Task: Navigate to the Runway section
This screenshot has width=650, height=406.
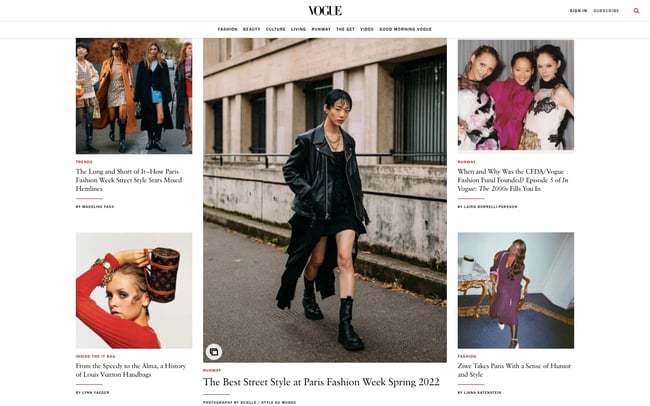Action: [x=321, y=29]
